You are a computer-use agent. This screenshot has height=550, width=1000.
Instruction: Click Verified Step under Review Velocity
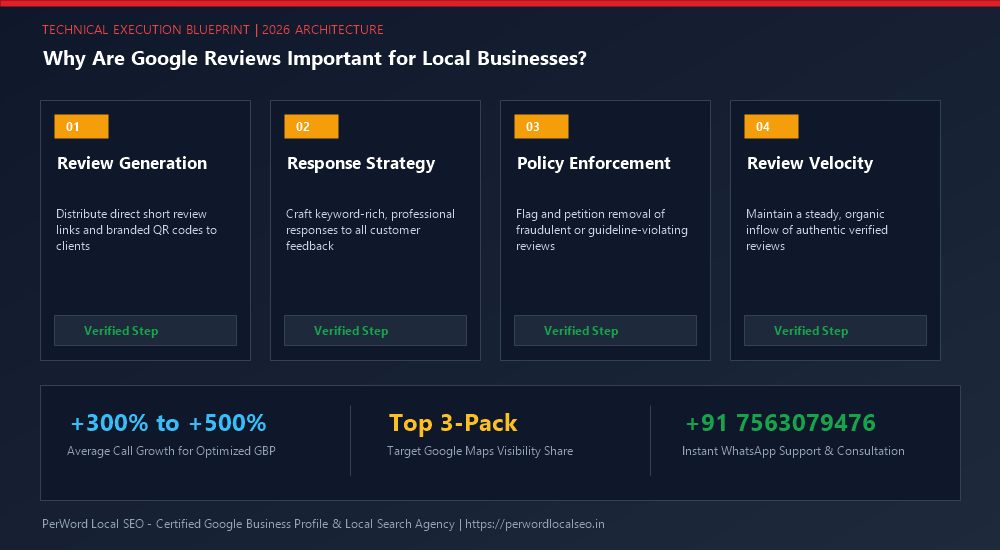[x=835, y=331]
